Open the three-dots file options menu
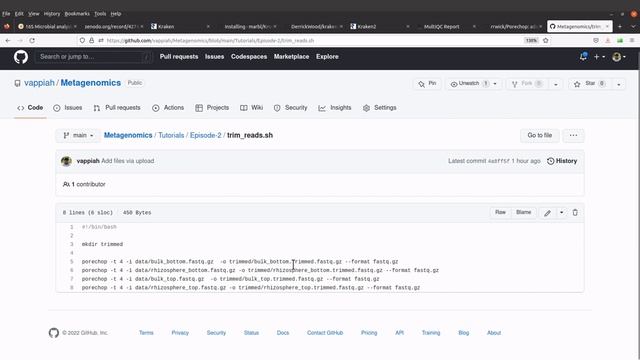Image resolution: width=640 pixels, height=360 pixels. [573, 136]
